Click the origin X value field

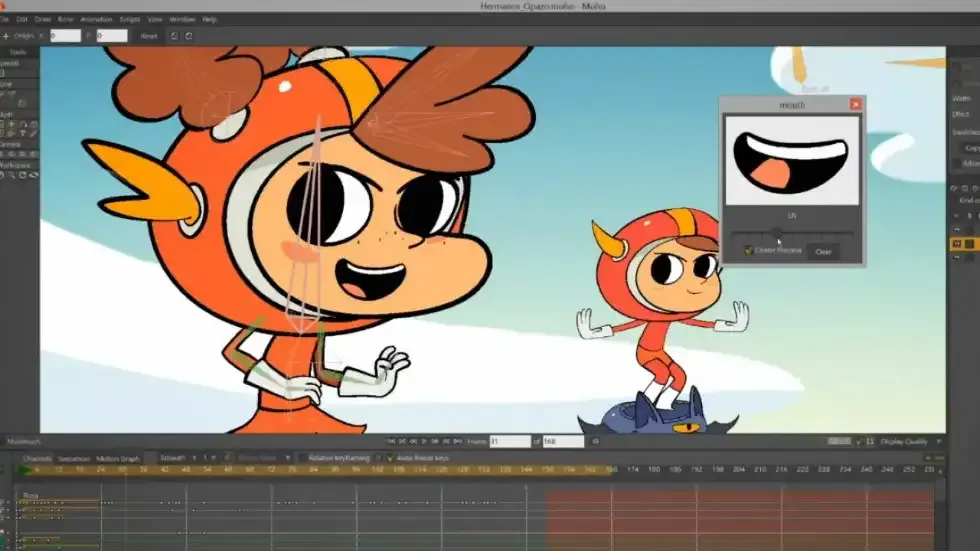pyautogui.click(x=65, y=36)
